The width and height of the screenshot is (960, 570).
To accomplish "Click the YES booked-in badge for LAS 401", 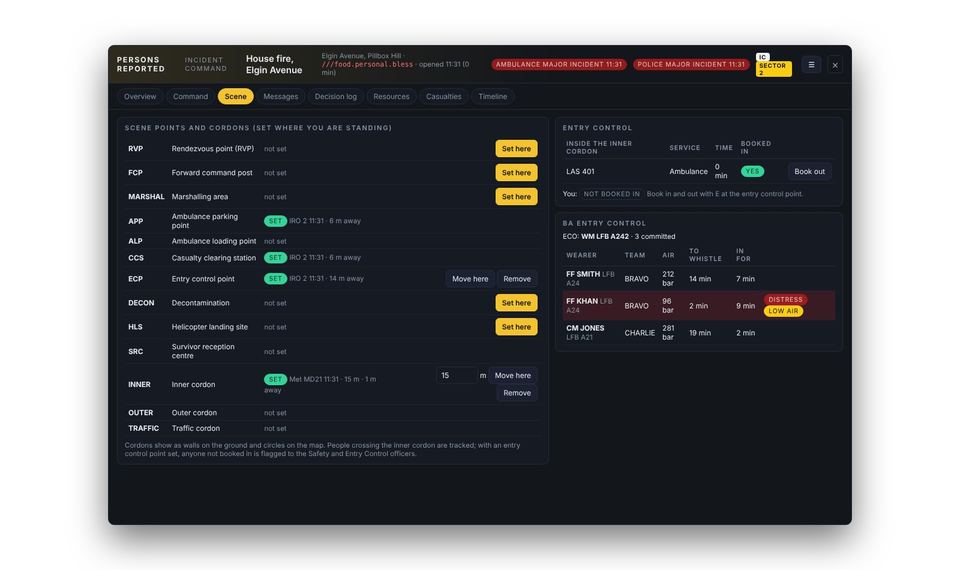I will click(x=752, y=171).
